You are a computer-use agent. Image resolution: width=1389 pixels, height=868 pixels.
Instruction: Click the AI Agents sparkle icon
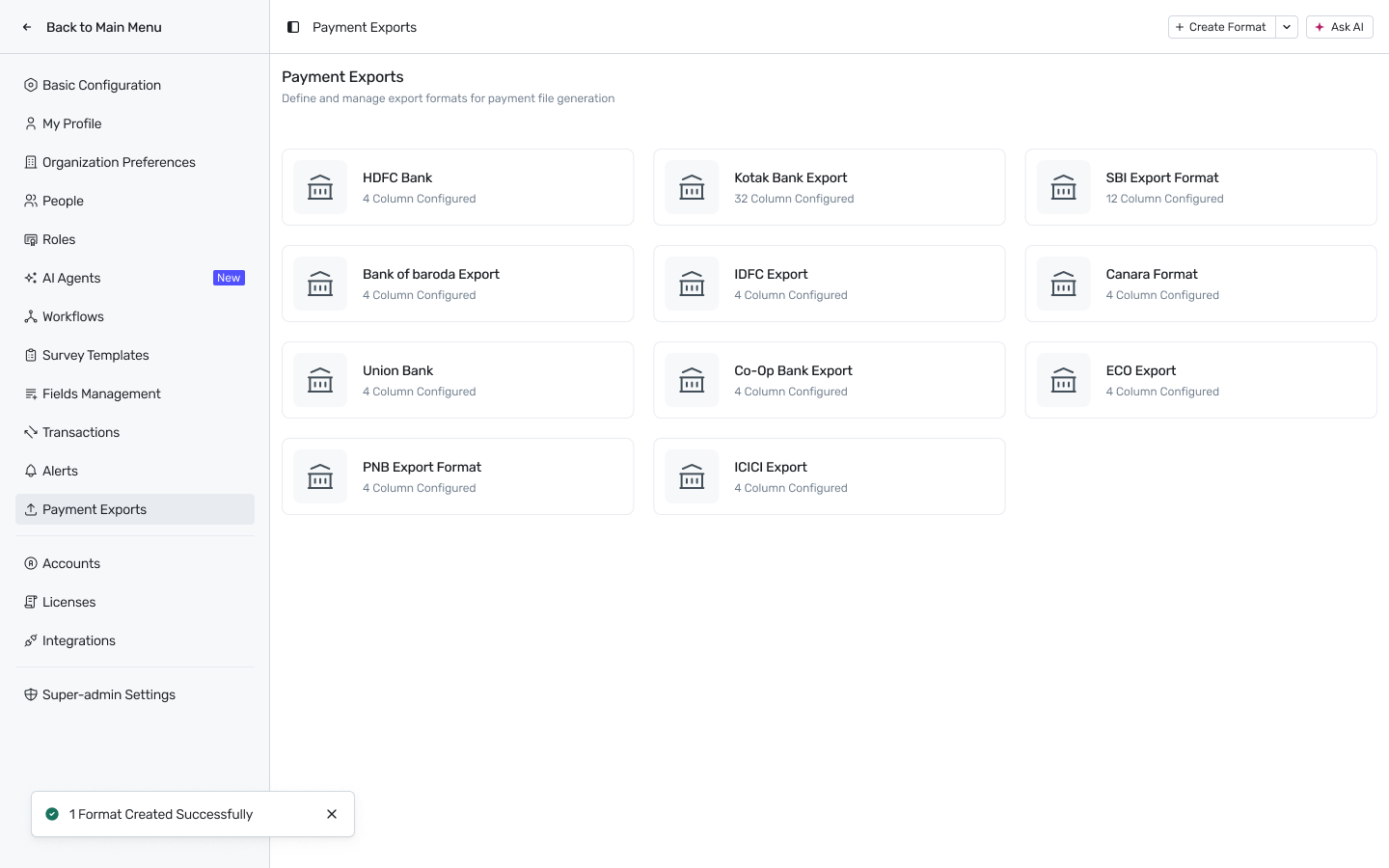point(31,278)
